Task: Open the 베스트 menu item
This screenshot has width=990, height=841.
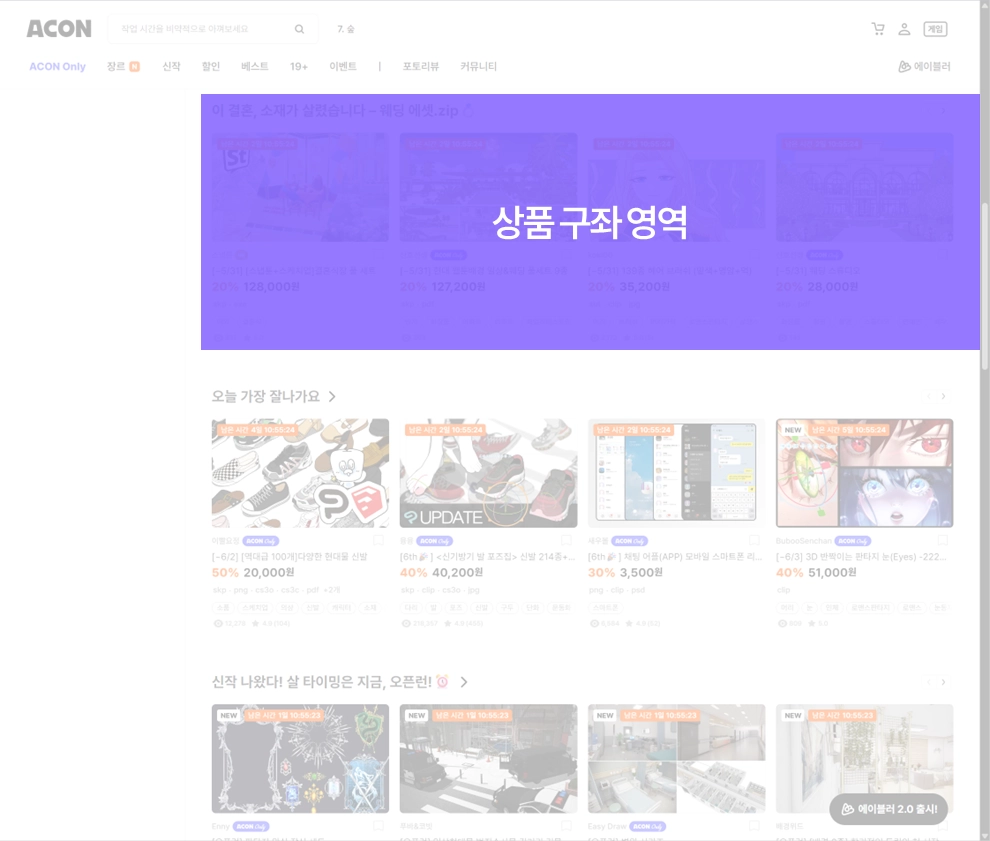Action: tap(254, 66)
